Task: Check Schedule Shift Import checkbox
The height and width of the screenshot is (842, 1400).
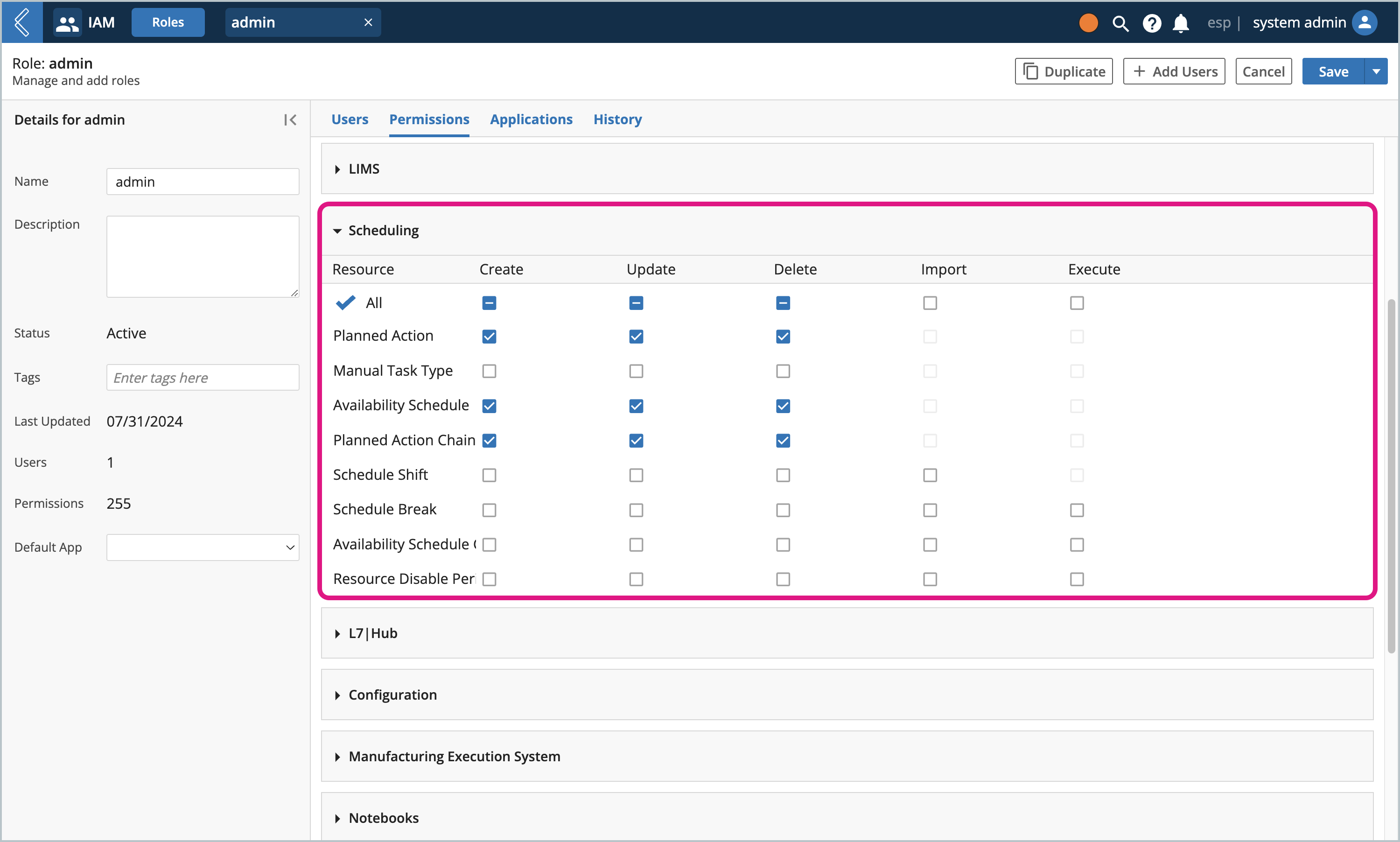Action: coord(930,475)
